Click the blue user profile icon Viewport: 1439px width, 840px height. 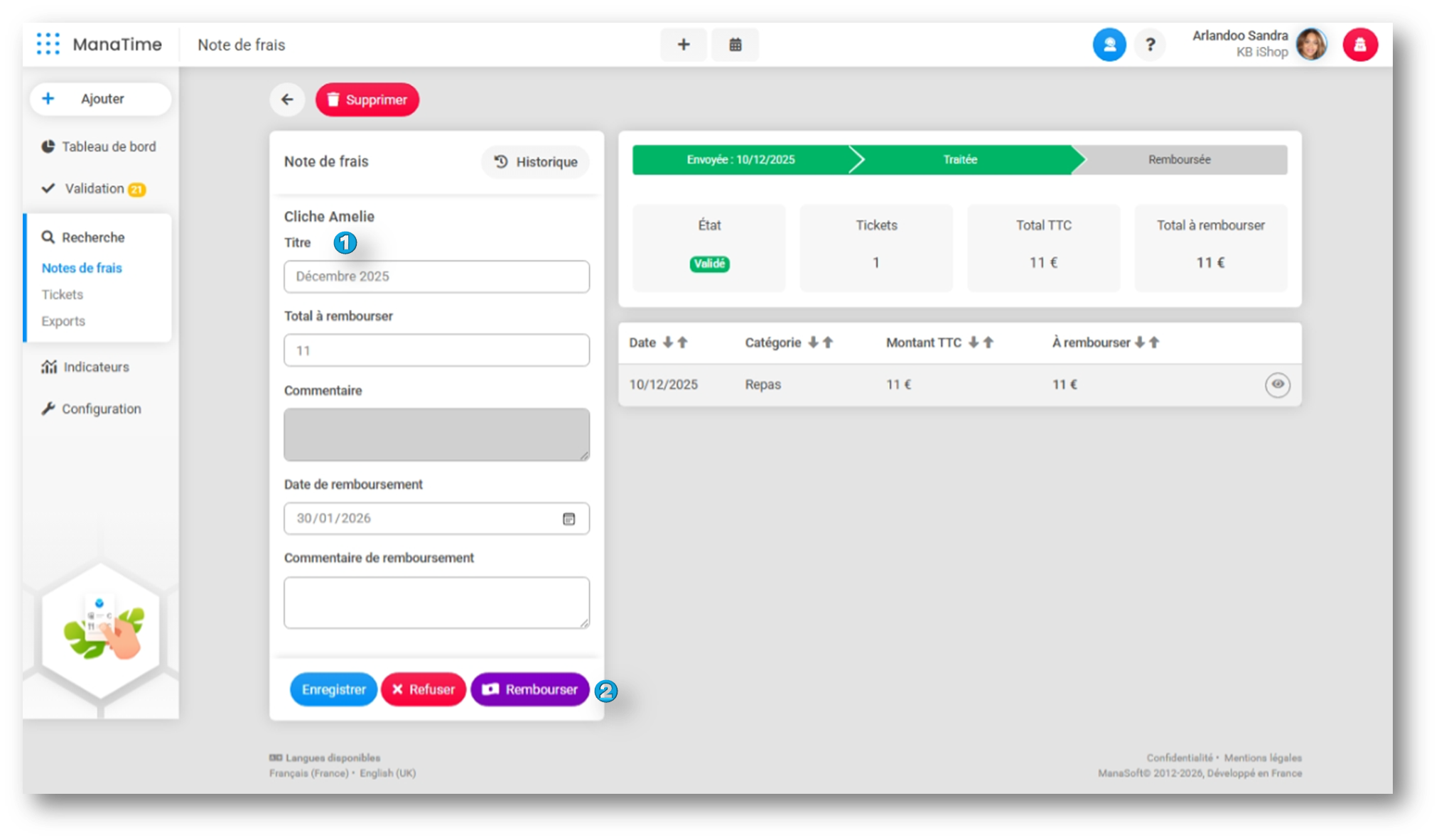(x=1109, y=45)
